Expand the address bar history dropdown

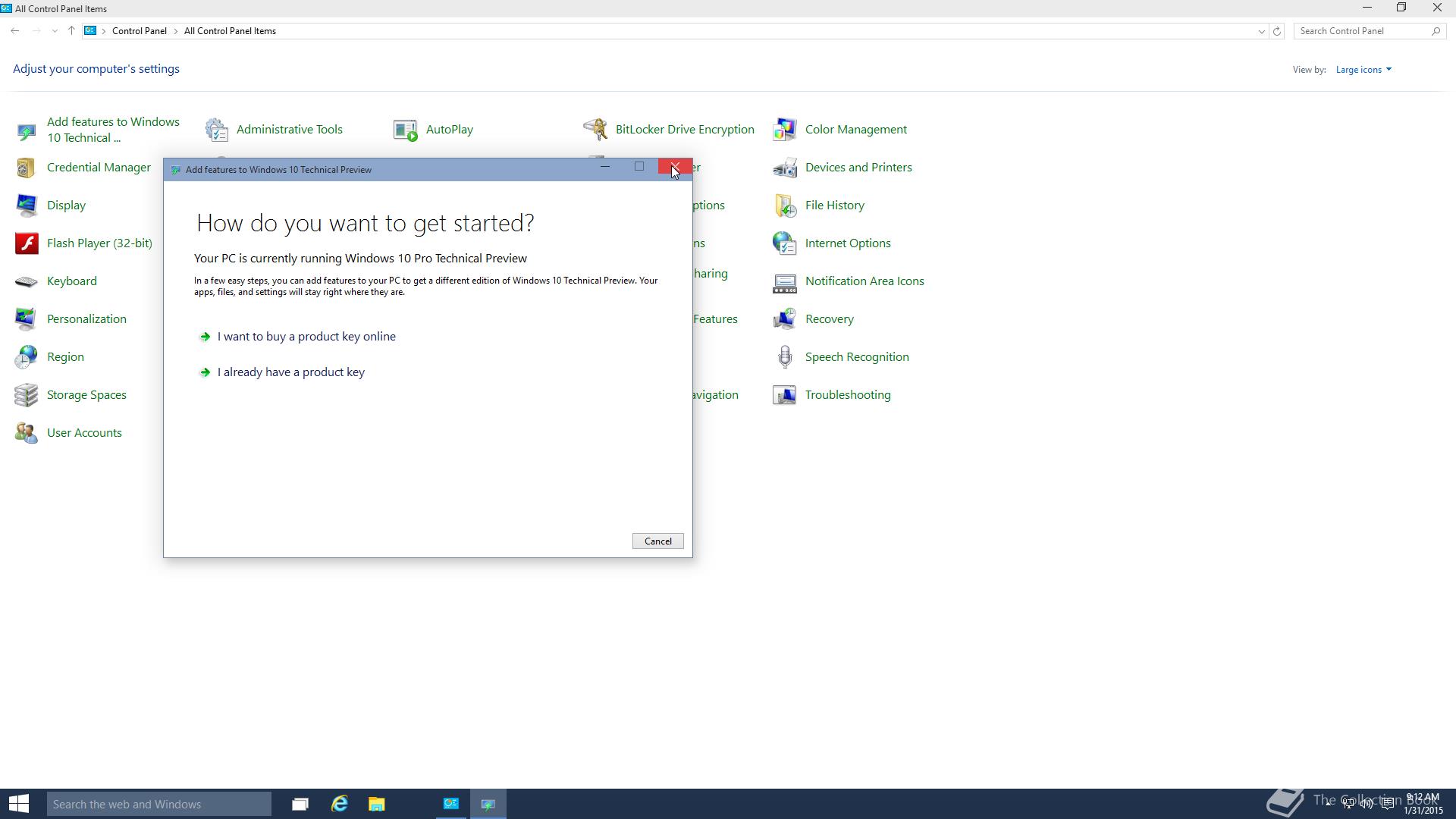click(x=1261, y=31)
